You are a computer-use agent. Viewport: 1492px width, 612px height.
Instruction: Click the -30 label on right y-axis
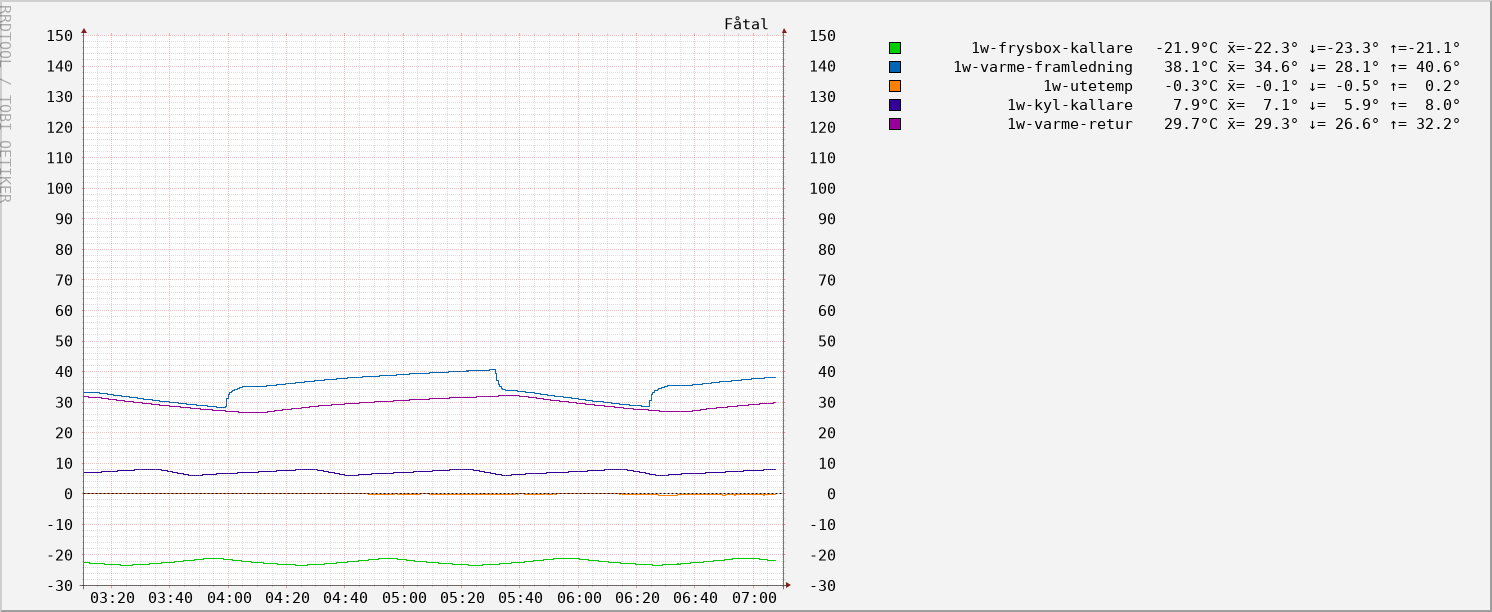822,585
